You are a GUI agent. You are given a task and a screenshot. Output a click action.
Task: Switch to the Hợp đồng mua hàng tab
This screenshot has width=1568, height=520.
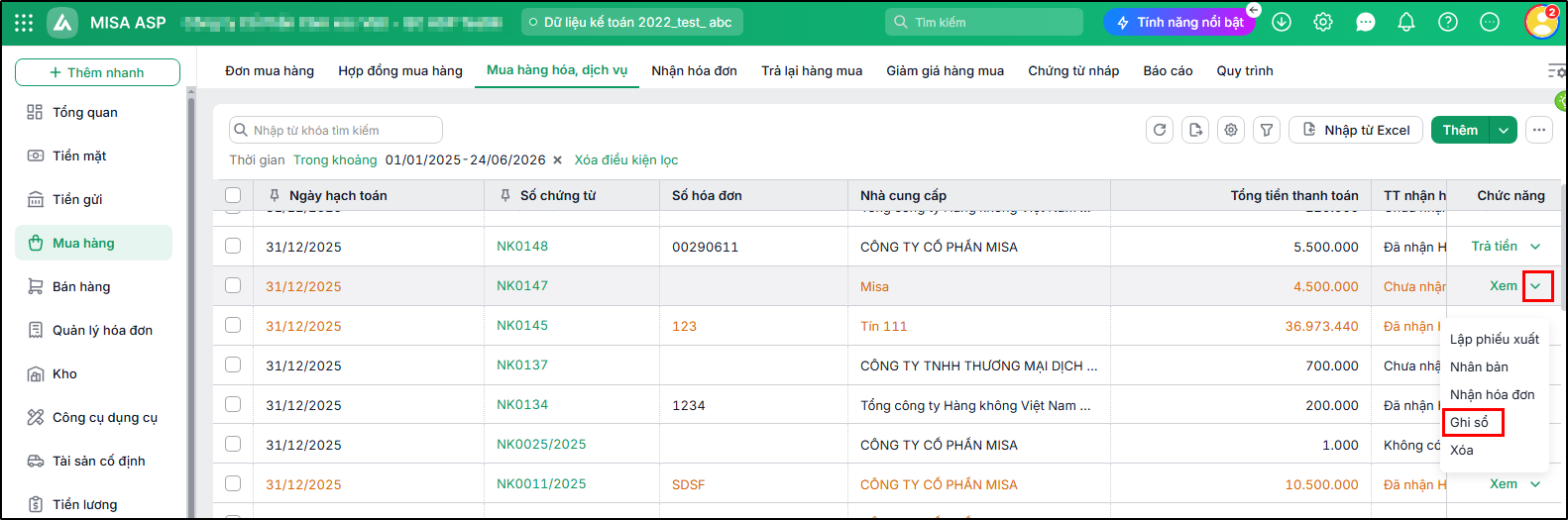[400, 70]
